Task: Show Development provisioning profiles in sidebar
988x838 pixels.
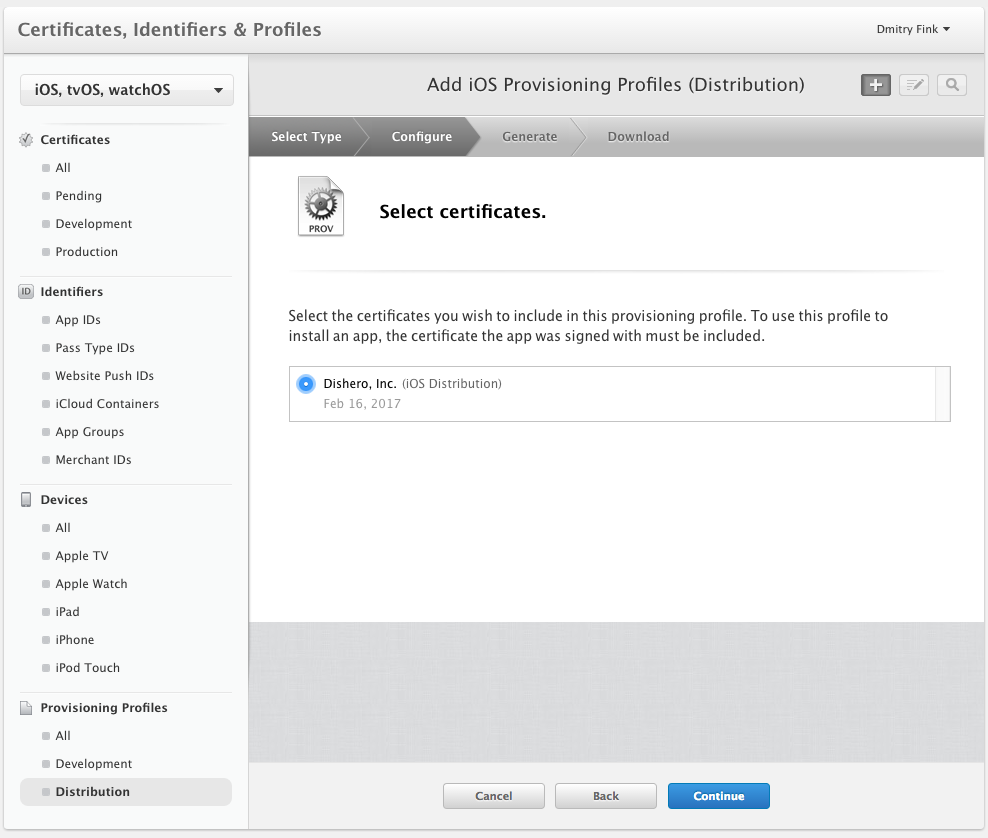Action: [94, 764]
